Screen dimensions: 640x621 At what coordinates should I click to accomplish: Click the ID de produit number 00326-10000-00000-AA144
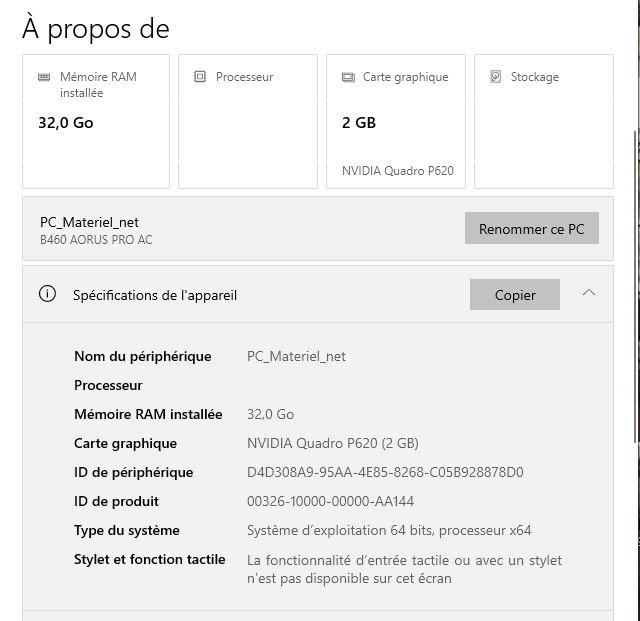(330, 501)
